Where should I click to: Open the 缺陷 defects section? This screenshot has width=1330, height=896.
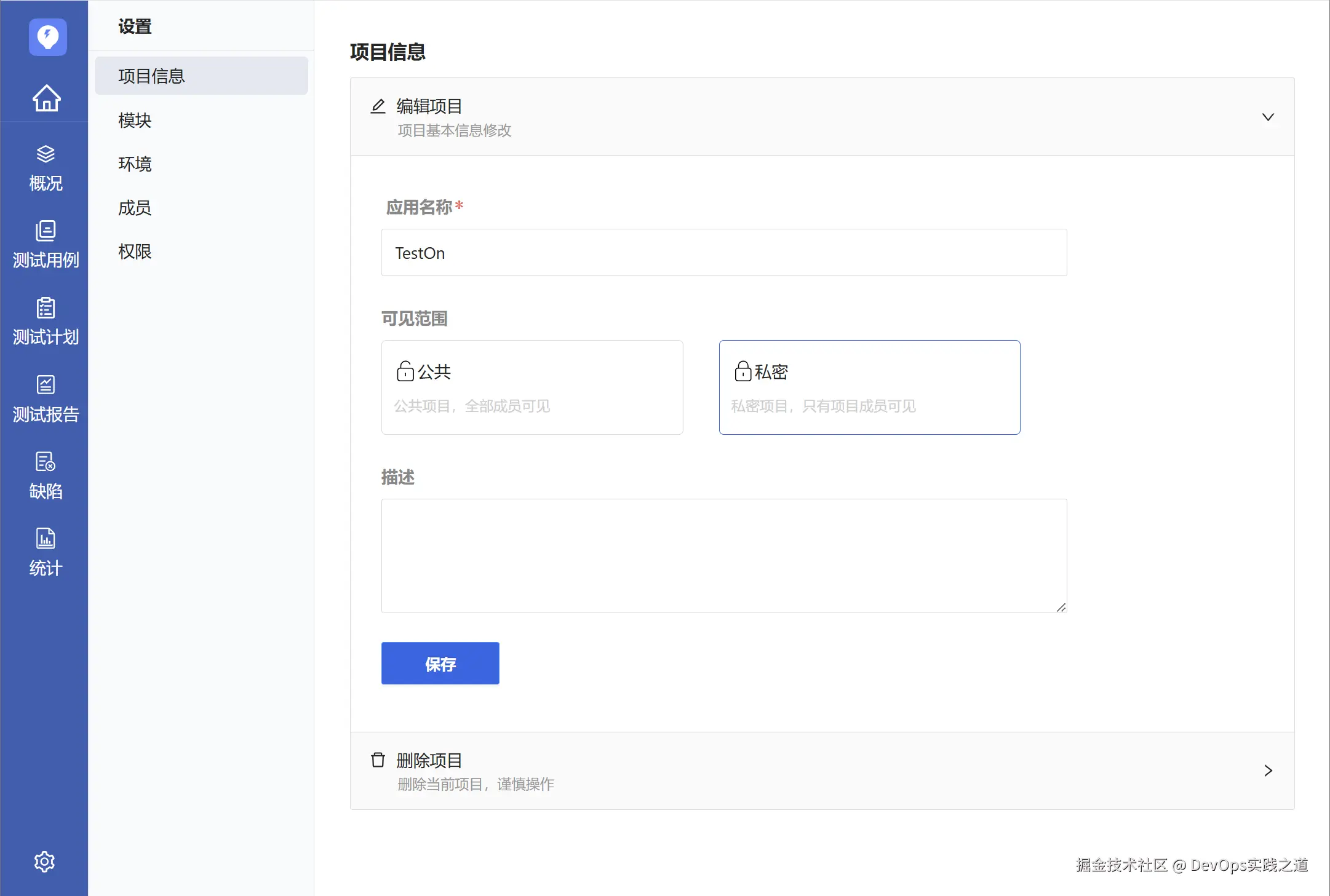click(46, 475)
